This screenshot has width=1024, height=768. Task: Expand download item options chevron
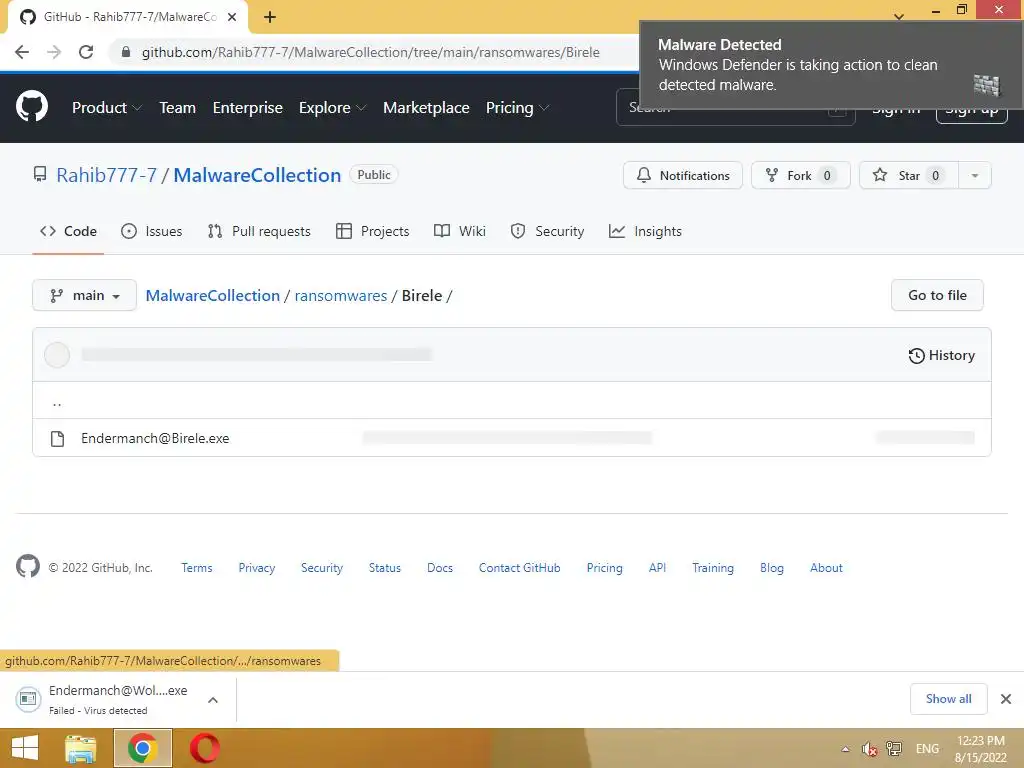coord(213,699)
